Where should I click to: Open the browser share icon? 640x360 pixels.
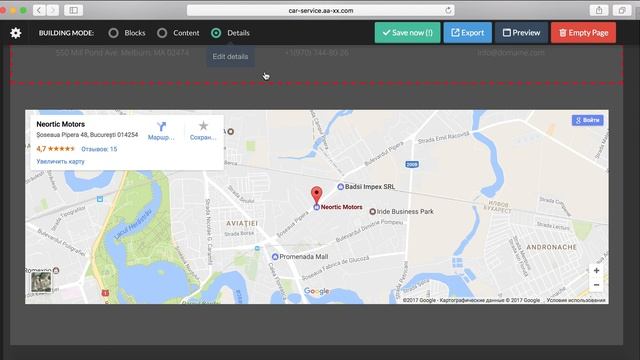pos(599,10)
